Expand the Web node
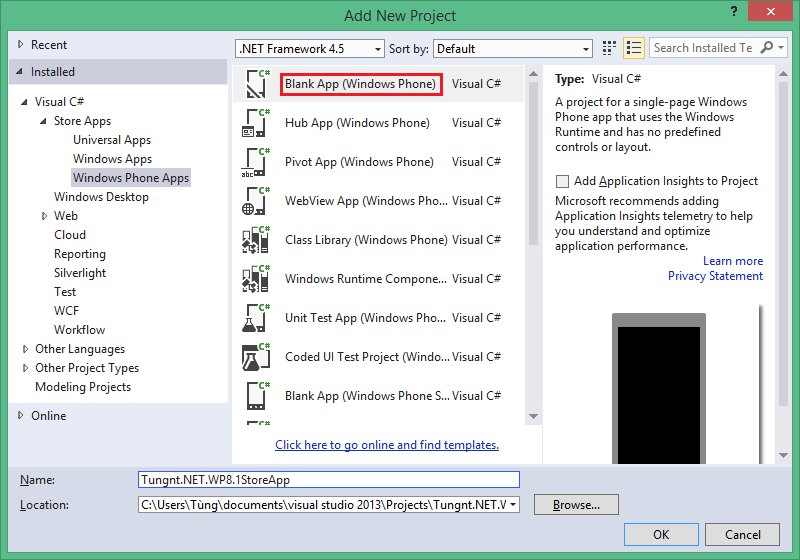 coord(44,216)
